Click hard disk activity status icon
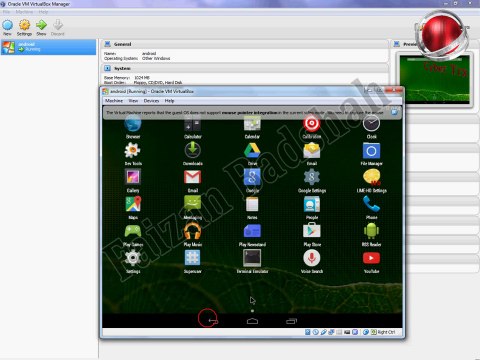The image size is (480, 360). [308, 332]
